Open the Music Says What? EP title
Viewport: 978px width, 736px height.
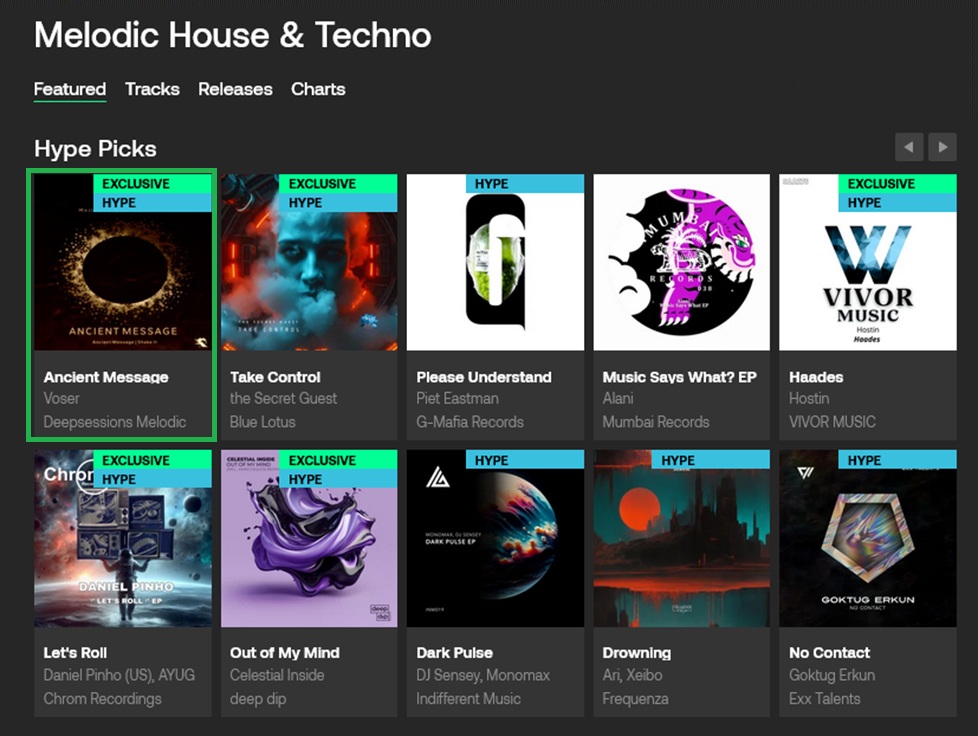click(679, 377)
